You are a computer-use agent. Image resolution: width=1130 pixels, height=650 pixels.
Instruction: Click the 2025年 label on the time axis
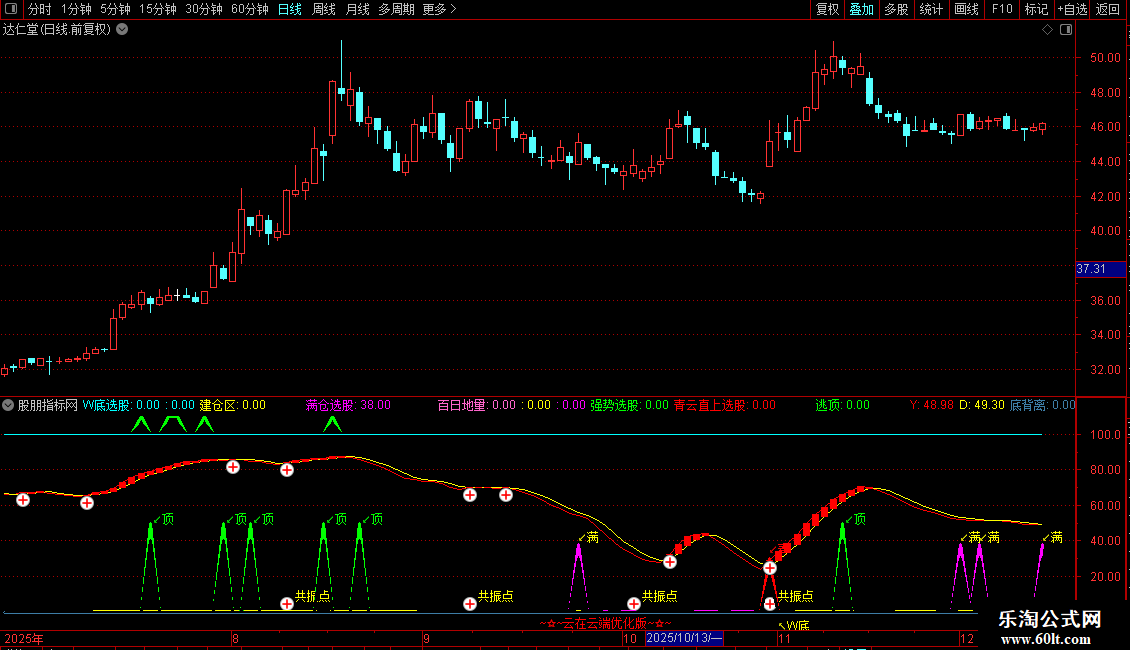[x=24, y=638]
